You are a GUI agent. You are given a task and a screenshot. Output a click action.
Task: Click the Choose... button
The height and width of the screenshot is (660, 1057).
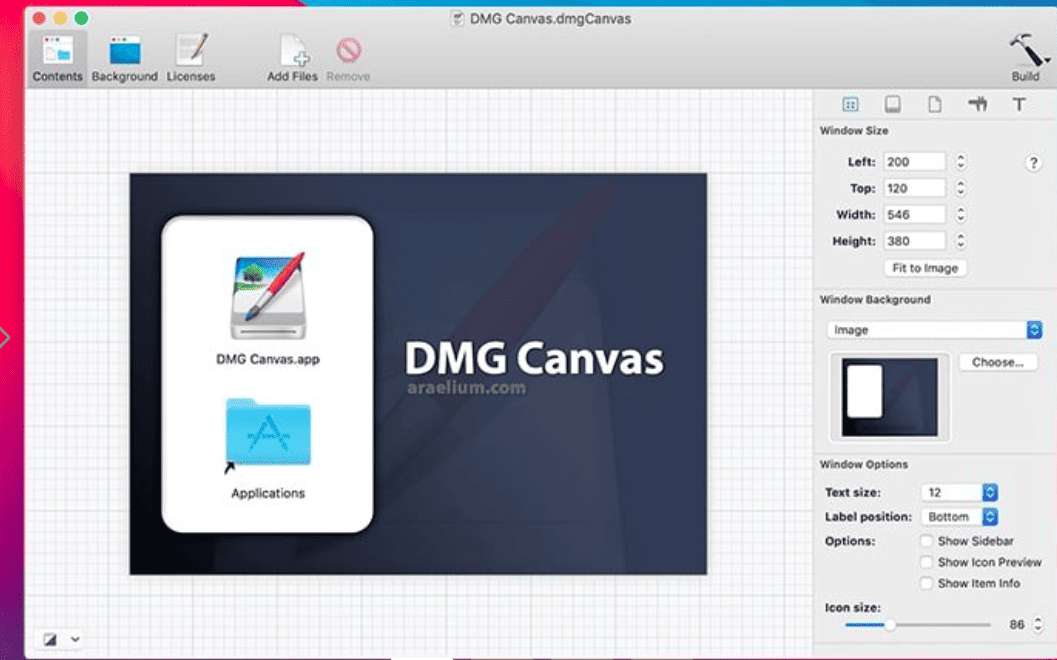coord(998,362)
